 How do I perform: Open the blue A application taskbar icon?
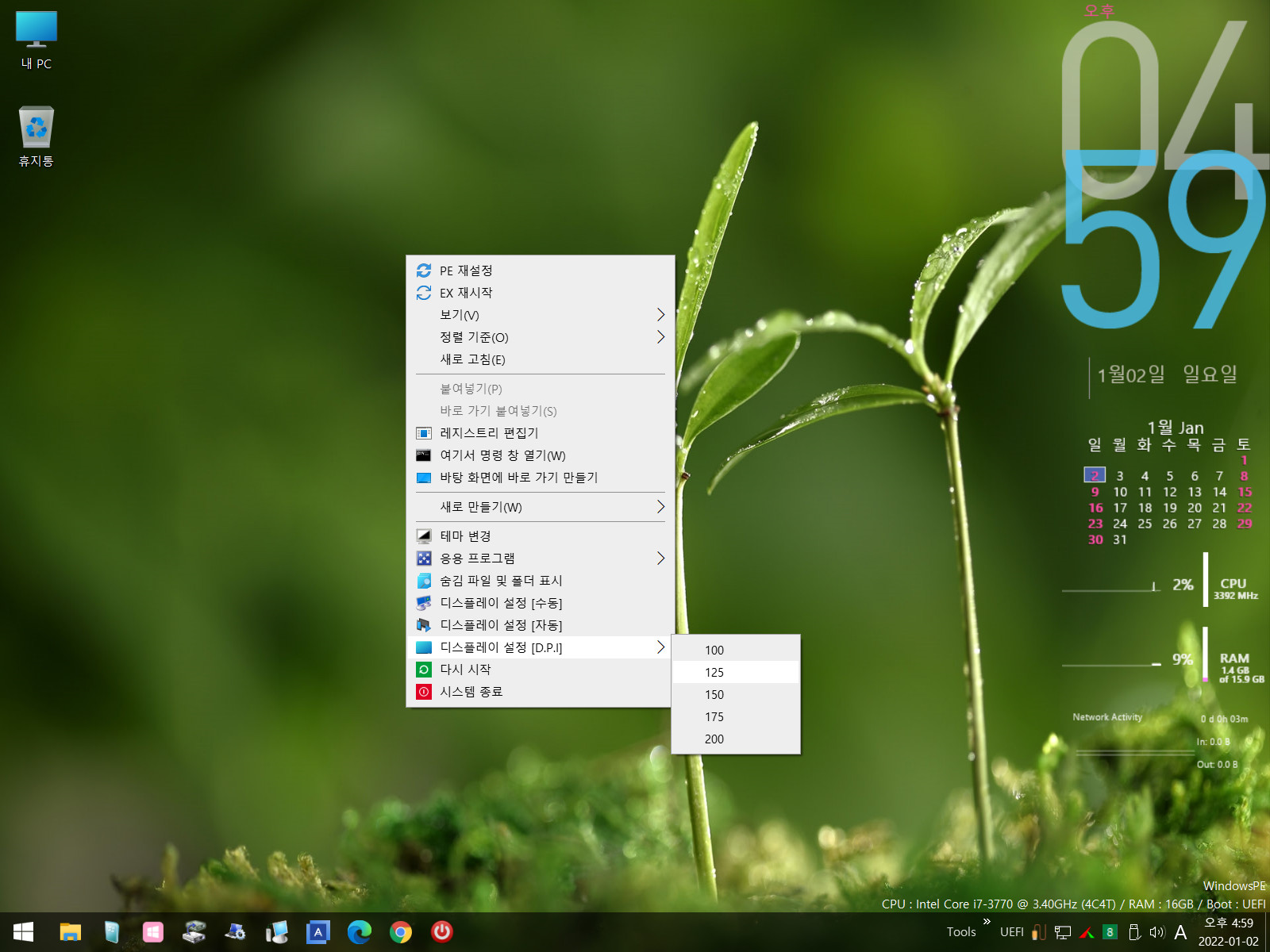[317, 932]
